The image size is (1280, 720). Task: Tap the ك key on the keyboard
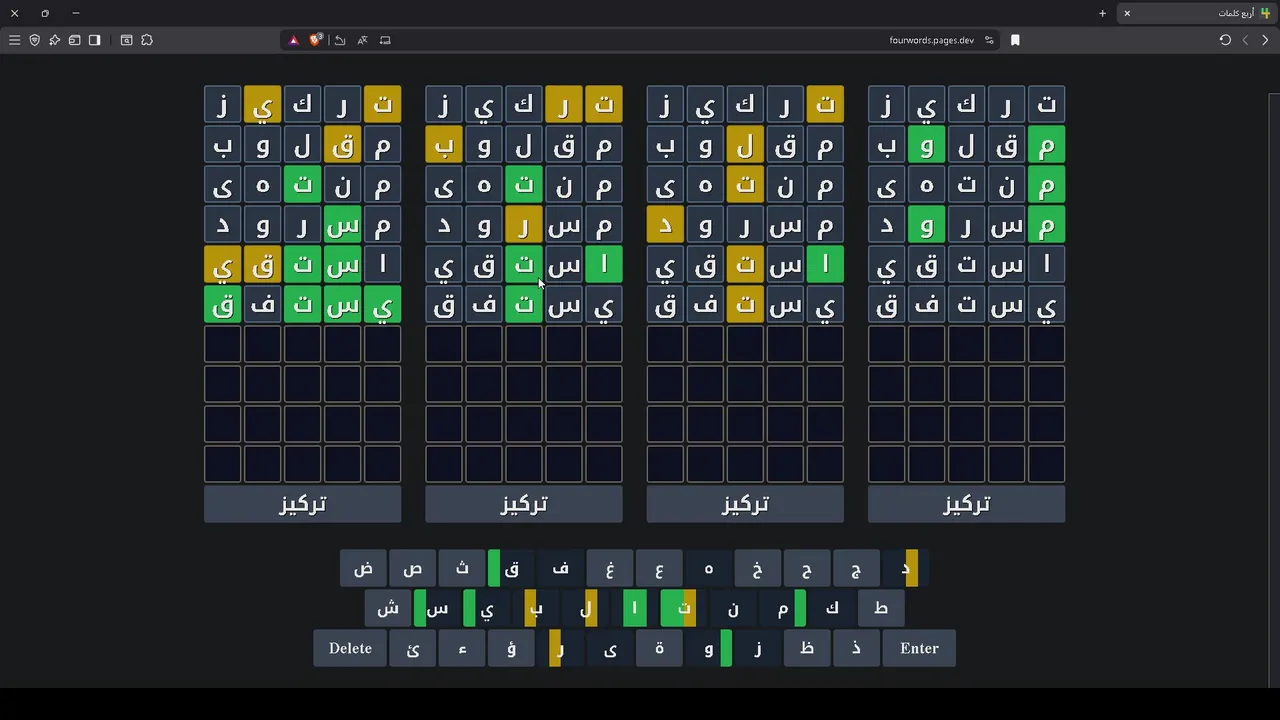[x=832, y=608]
